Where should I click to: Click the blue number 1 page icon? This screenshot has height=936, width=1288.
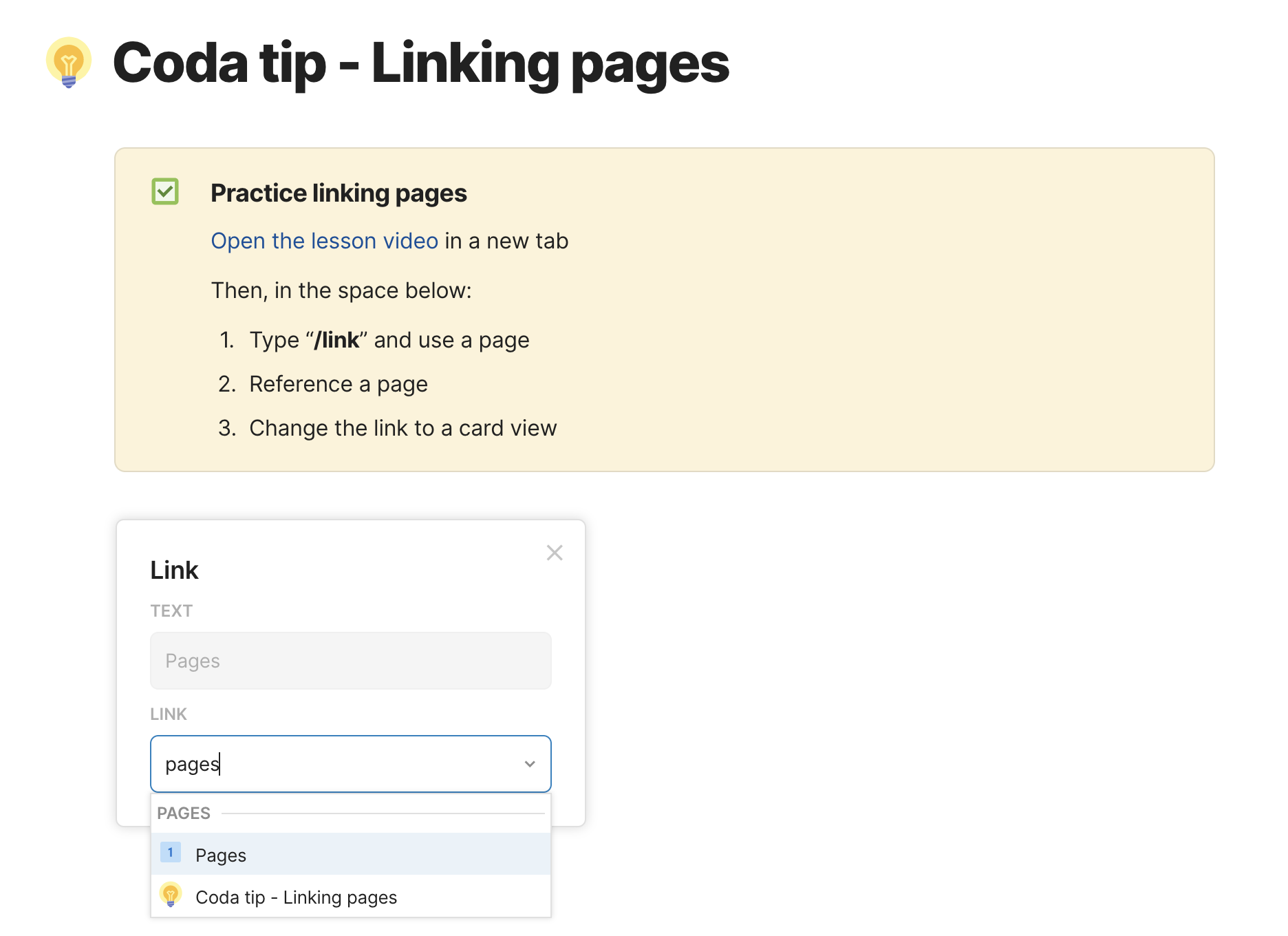click(x=171, y=853)
